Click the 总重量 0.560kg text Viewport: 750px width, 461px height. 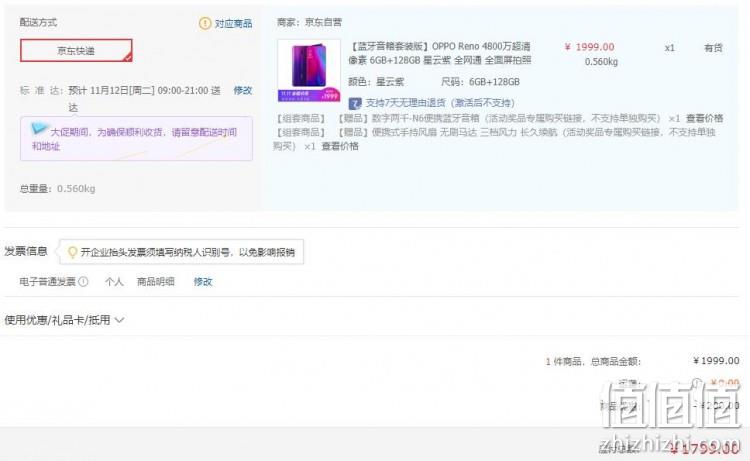coord(57,188)
